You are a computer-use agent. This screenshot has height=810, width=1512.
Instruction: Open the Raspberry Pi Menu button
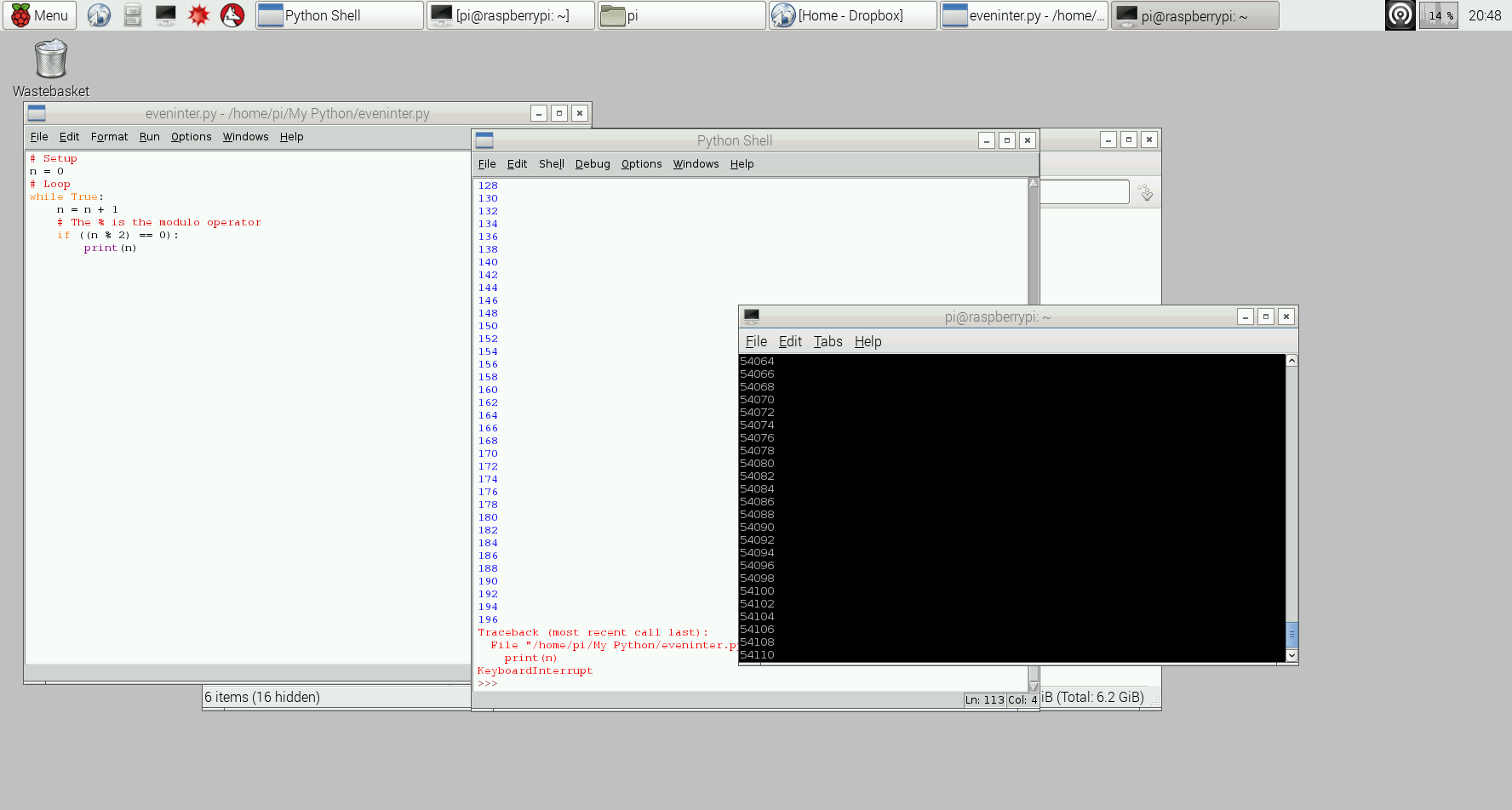coord(40,15)
